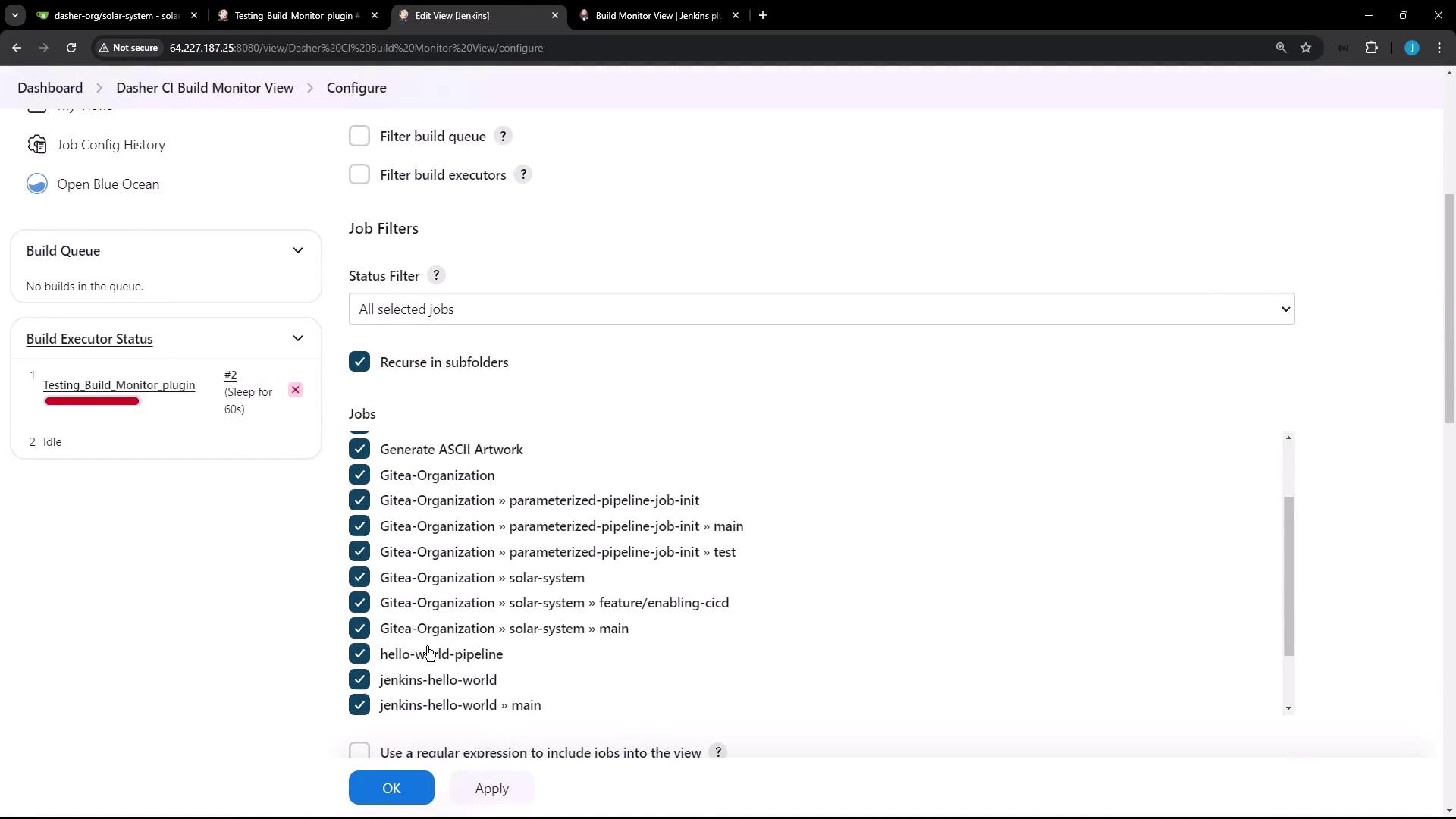The height and width of the screenshot is (819, 1456).
Task: Close the Build Monitor View tab
Action: 736,15
